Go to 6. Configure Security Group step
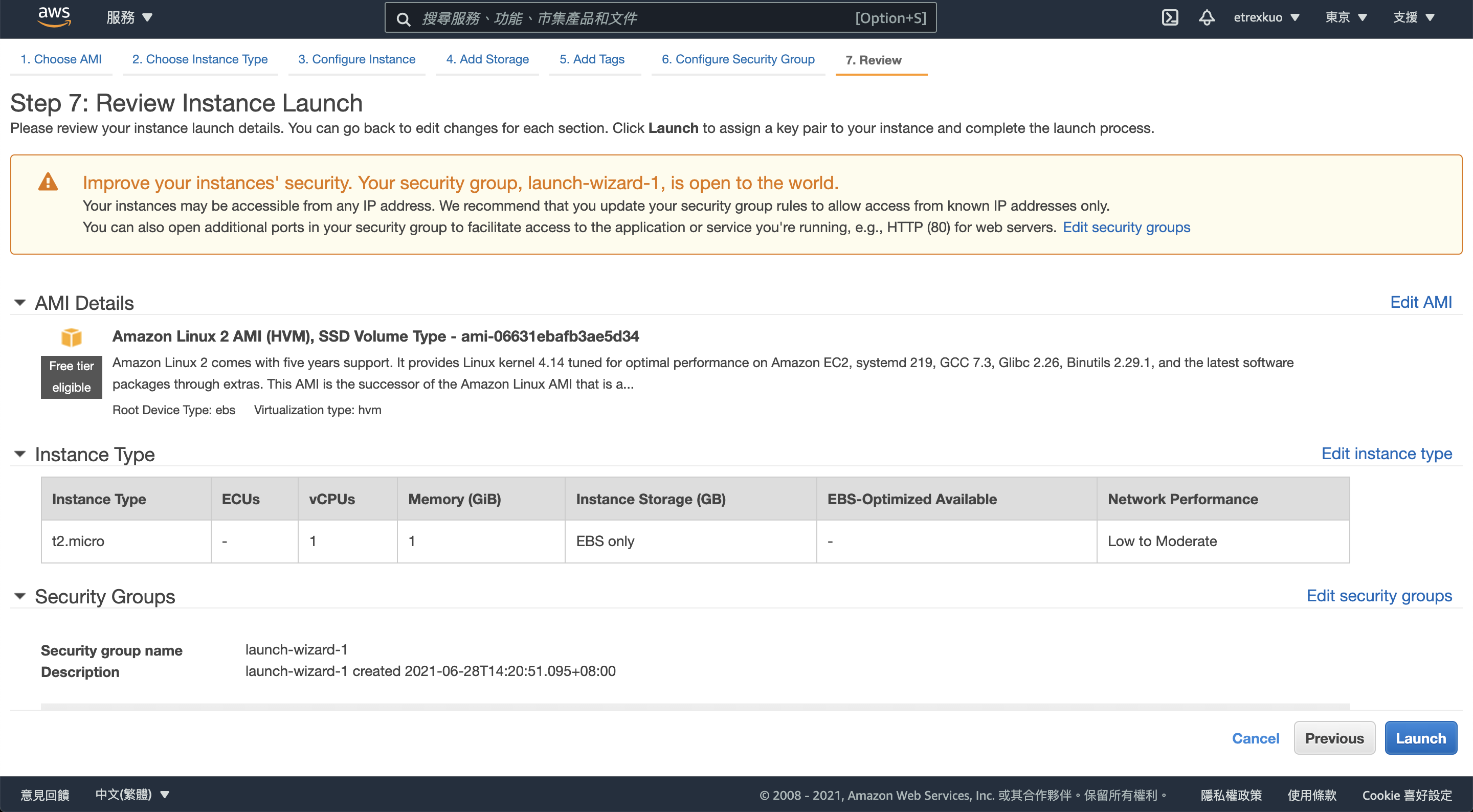The image size is (1473, 812). click(738, 59)
